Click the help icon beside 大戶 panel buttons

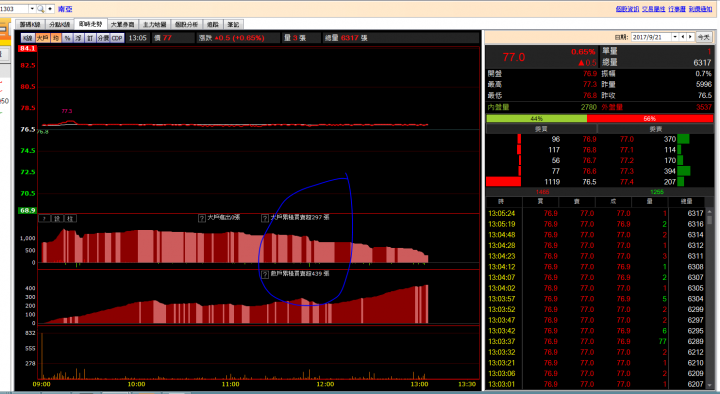[45, 219]
